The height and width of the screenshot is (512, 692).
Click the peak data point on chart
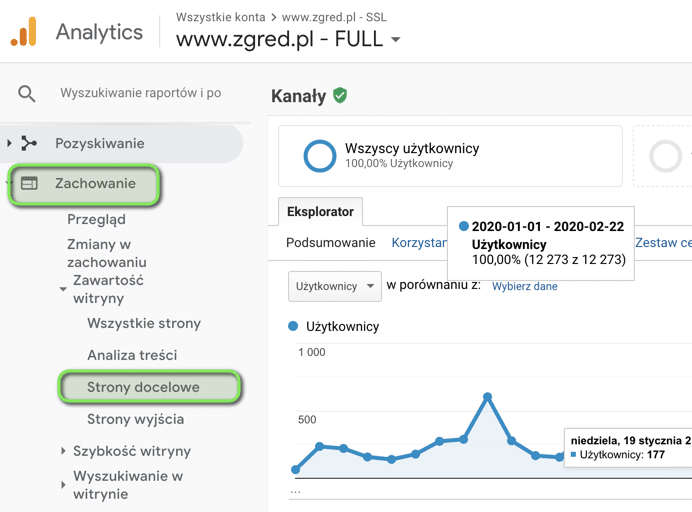point(487,397)
